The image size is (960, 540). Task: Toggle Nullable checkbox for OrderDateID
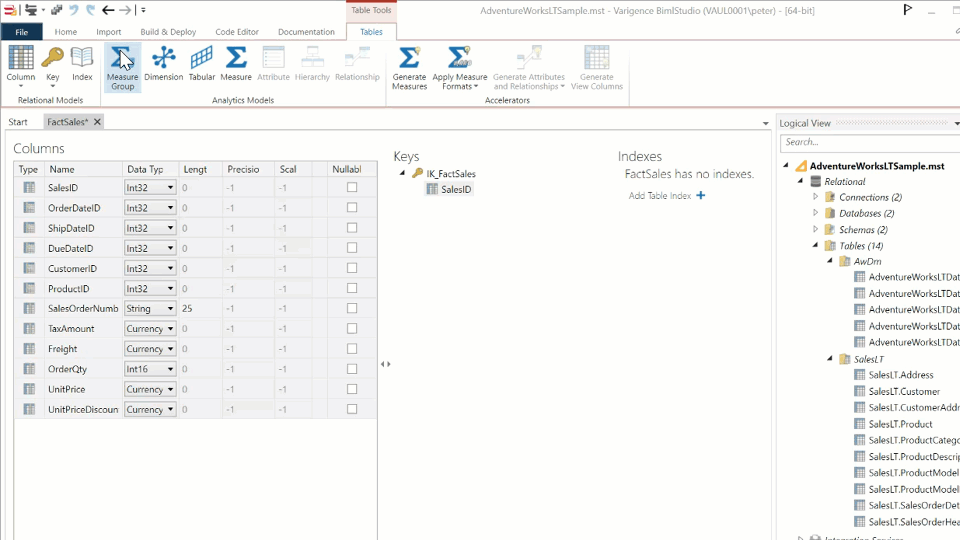352,208
